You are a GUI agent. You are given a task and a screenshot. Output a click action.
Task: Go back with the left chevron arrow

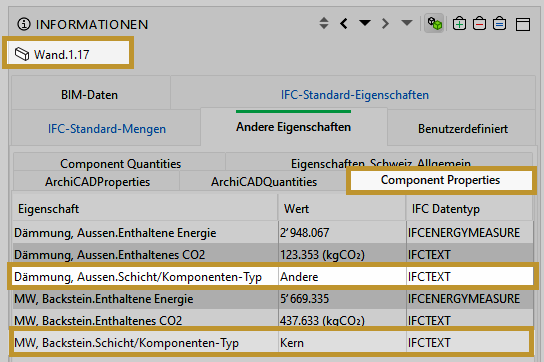point(344,24)
